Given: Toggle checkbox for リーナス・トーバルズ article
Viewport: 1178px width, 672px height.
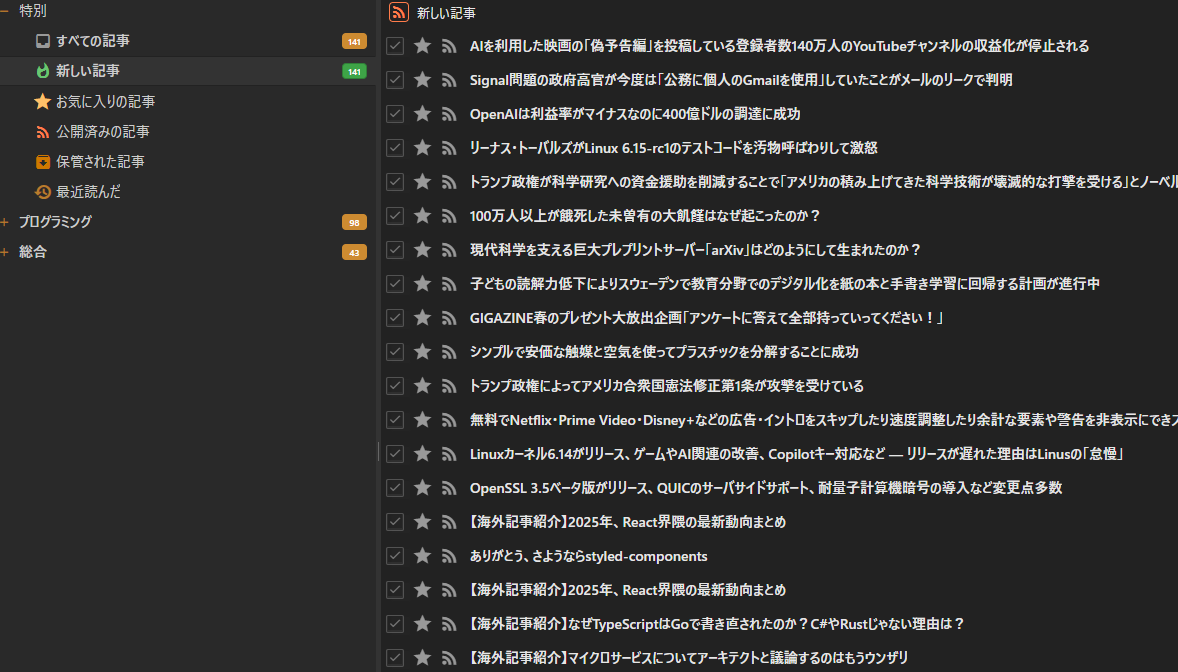Looking at the screenshot, I should (x=395, y=147).
